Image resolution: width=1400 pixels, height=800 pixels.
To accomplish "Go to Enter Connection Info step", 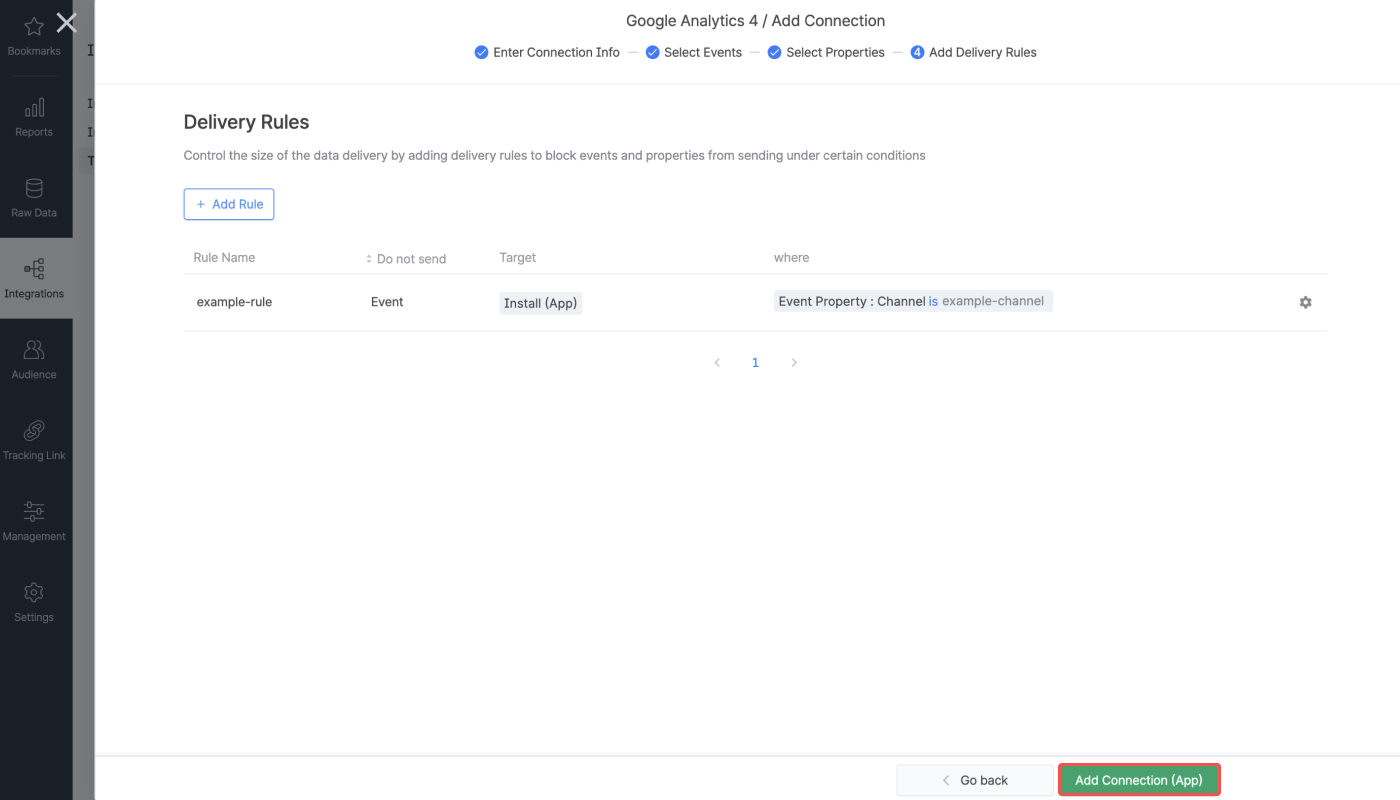I will (x=547, y=52).
